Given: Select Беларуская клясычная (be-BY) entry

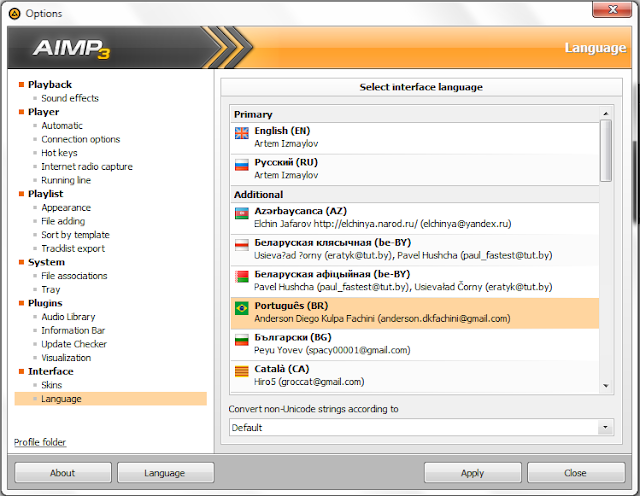Looking at the screenshot, I should click(415, 250).
